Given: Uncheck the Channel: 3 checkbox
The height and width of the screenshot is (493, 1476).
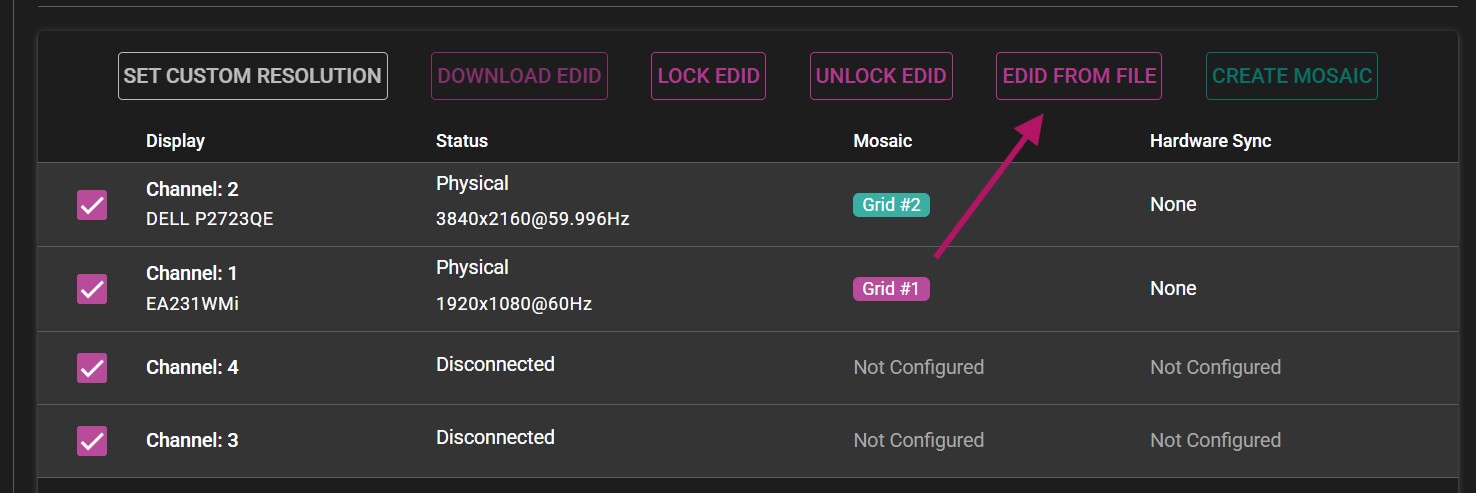Looking at the screenshot, I should coord(92,440).
